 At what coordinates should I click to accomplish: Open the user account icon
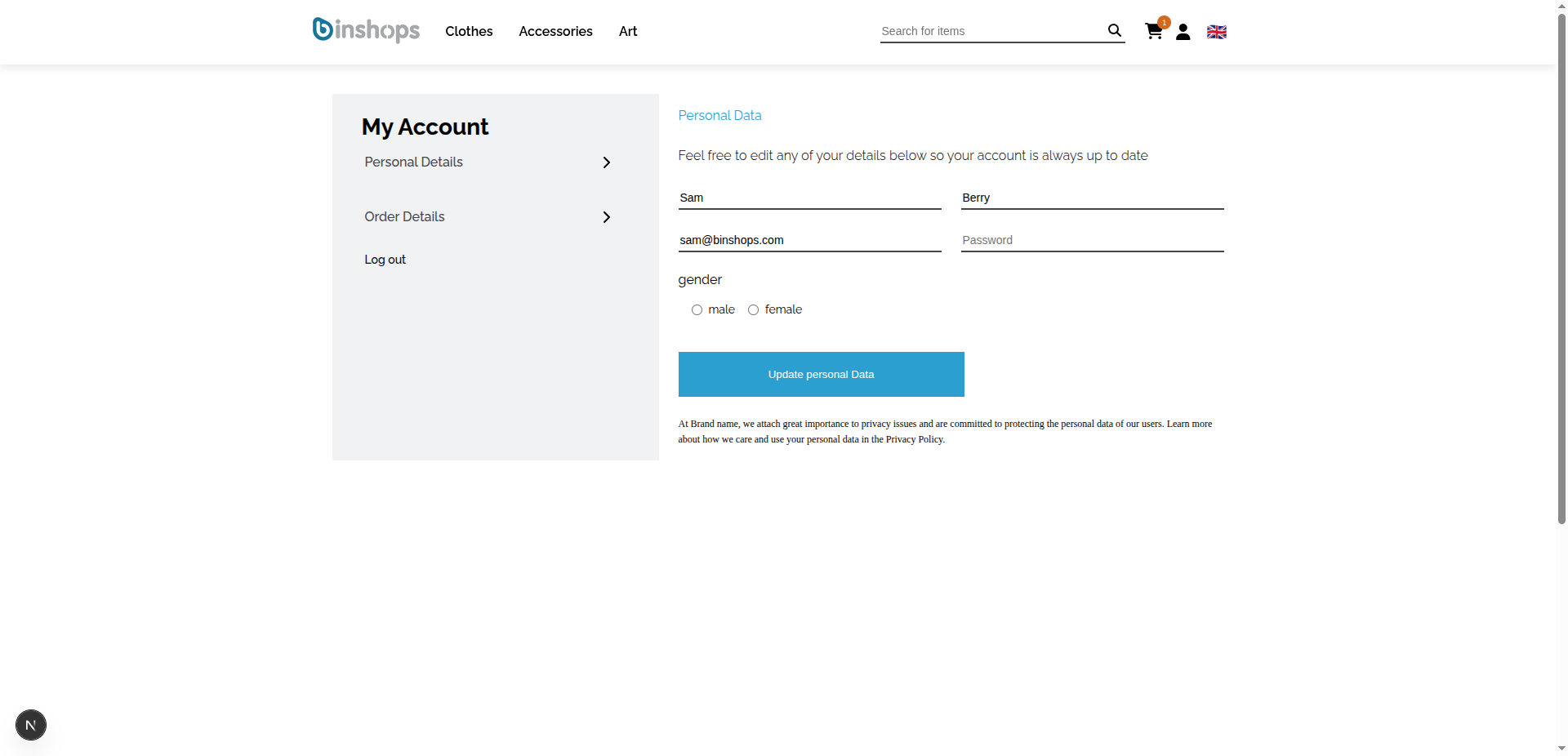[x=1183, y=32]
